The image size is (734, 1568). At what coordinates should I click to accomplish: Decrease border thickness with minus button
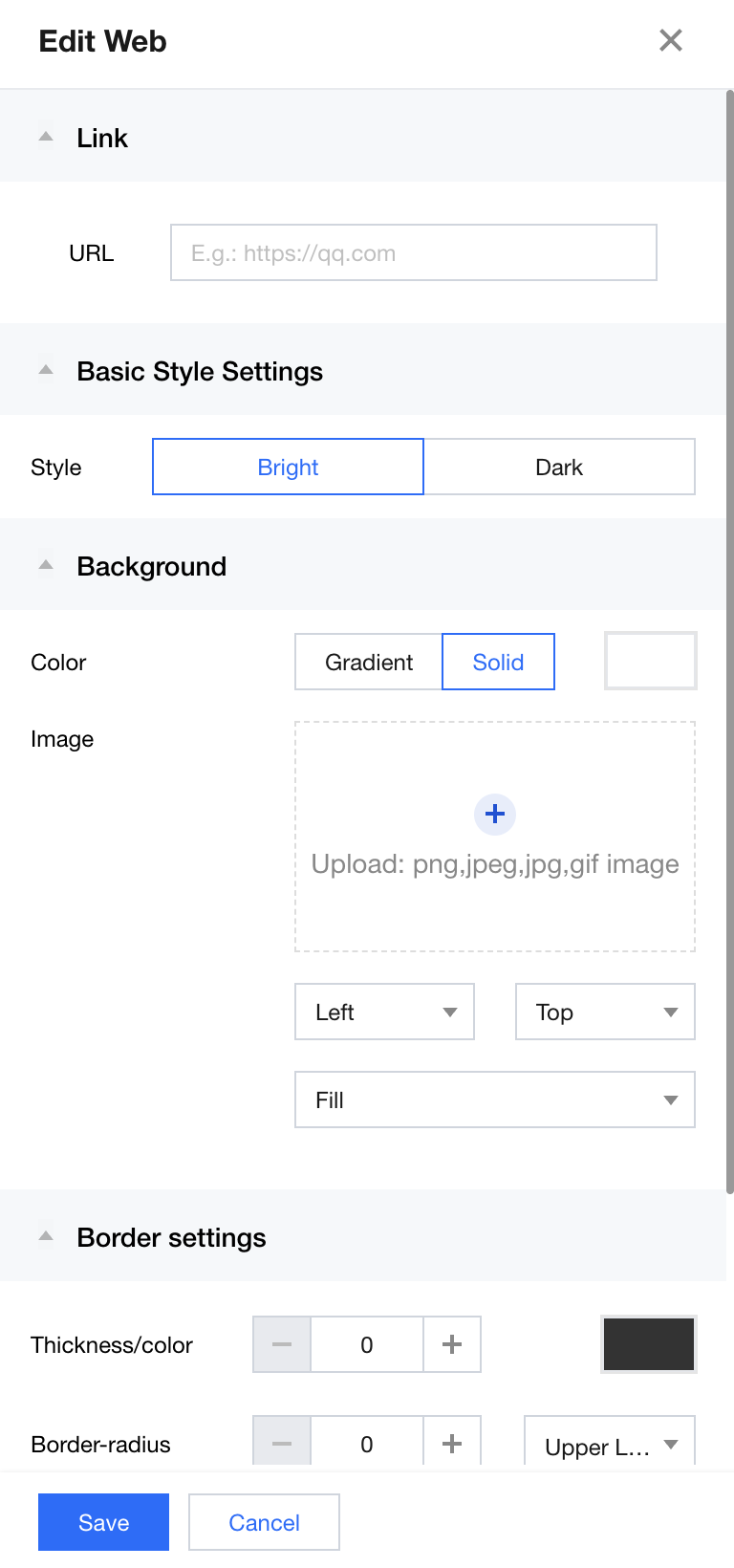point(282,1344)
